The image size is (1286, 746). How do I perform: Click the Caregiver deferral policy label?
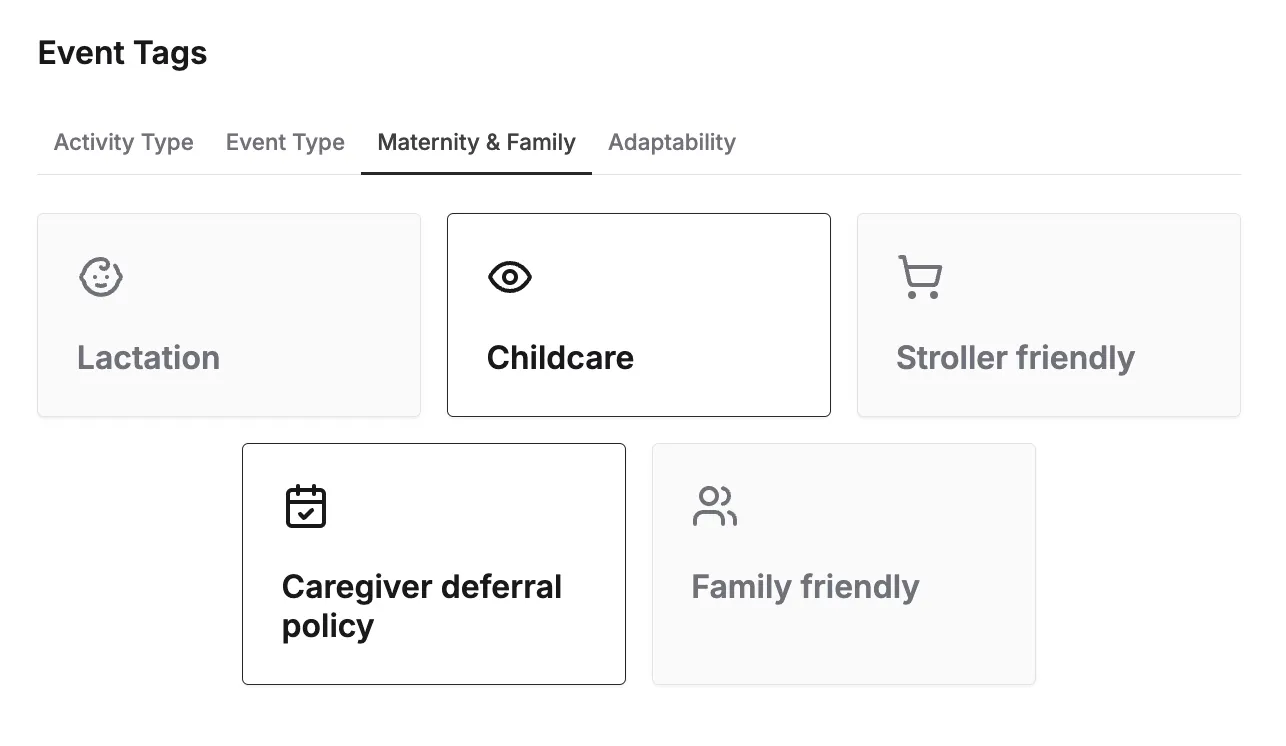pos(422,606)
